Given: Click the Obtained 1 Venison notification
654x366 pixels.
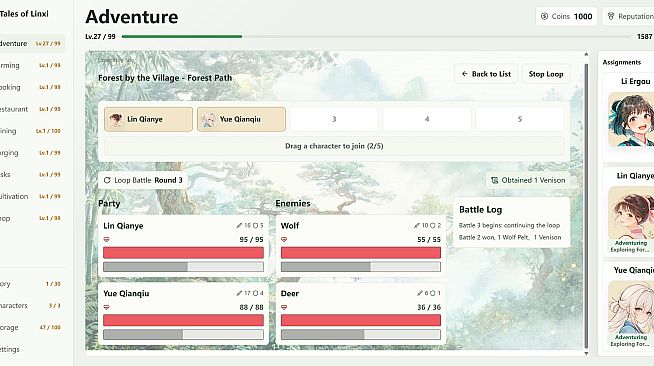Looking at the screenshot, I should point(528,180).
